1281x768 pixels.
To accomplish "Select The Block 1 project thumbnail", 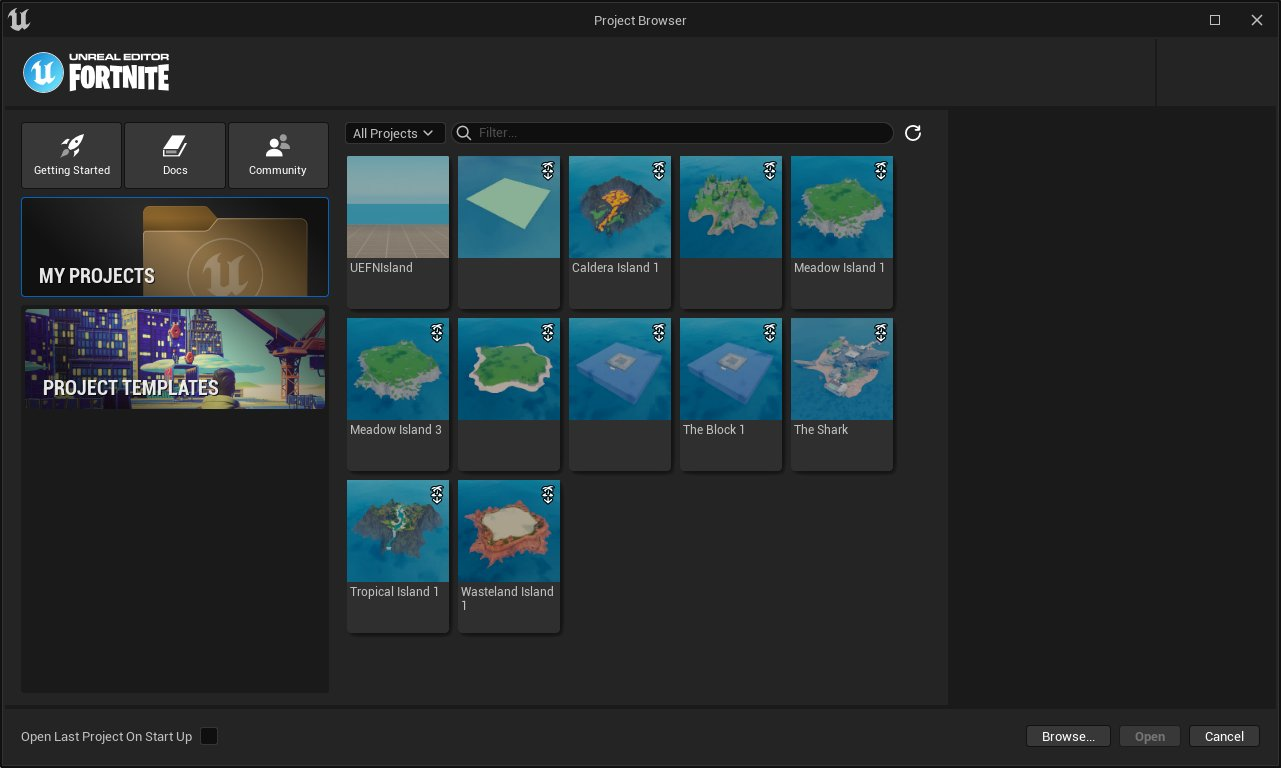I will coord(731,369).
